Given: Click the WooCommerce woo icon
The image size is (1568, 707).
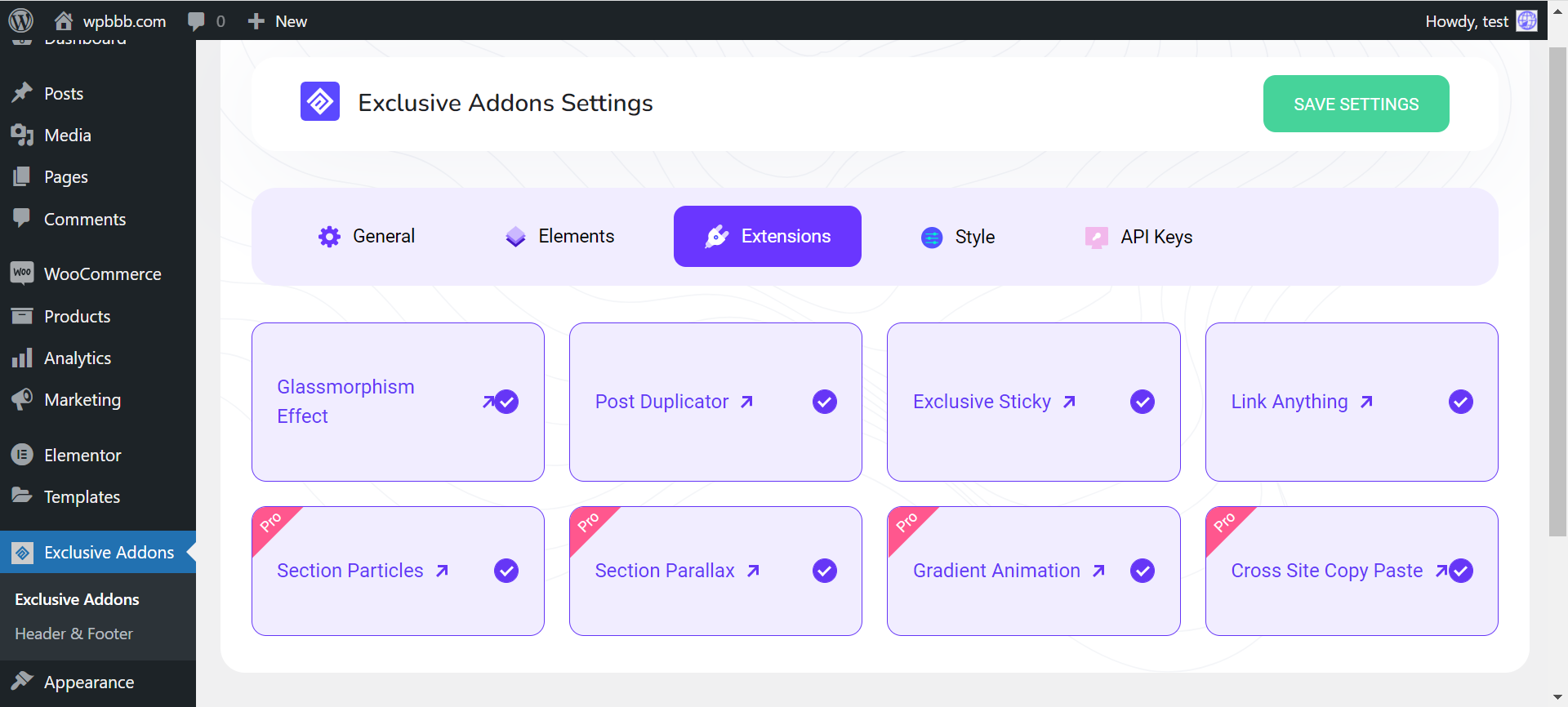Looking at the screenshot, I should tap(22, 273).
